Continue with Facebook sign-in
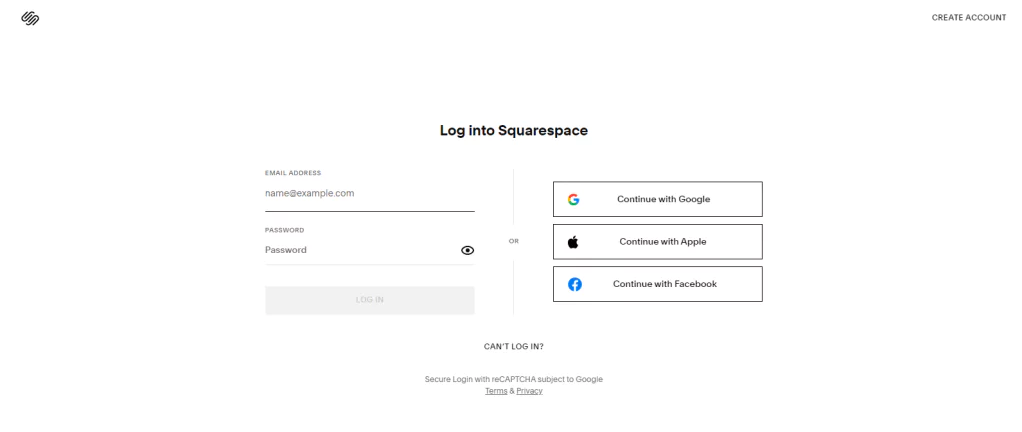1022x432 pixels. pos(658,284)
